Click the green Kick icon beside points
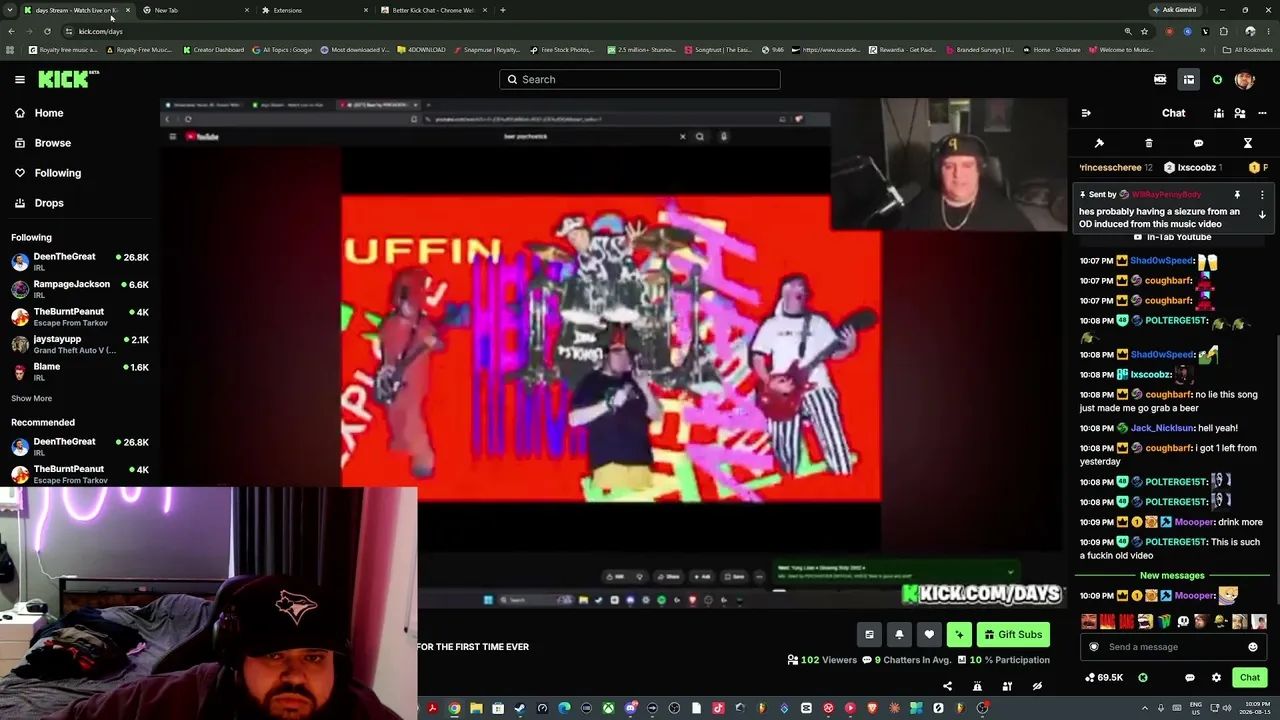 click(1143, 678)
